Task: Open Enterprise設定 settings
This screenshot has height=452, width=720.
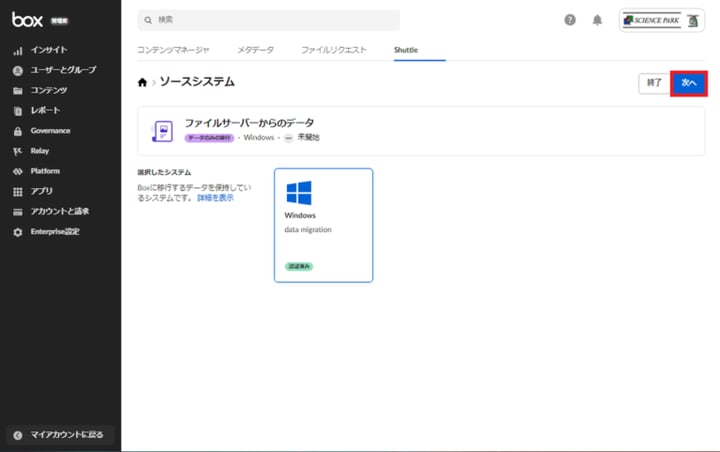Action: [54, 232]
